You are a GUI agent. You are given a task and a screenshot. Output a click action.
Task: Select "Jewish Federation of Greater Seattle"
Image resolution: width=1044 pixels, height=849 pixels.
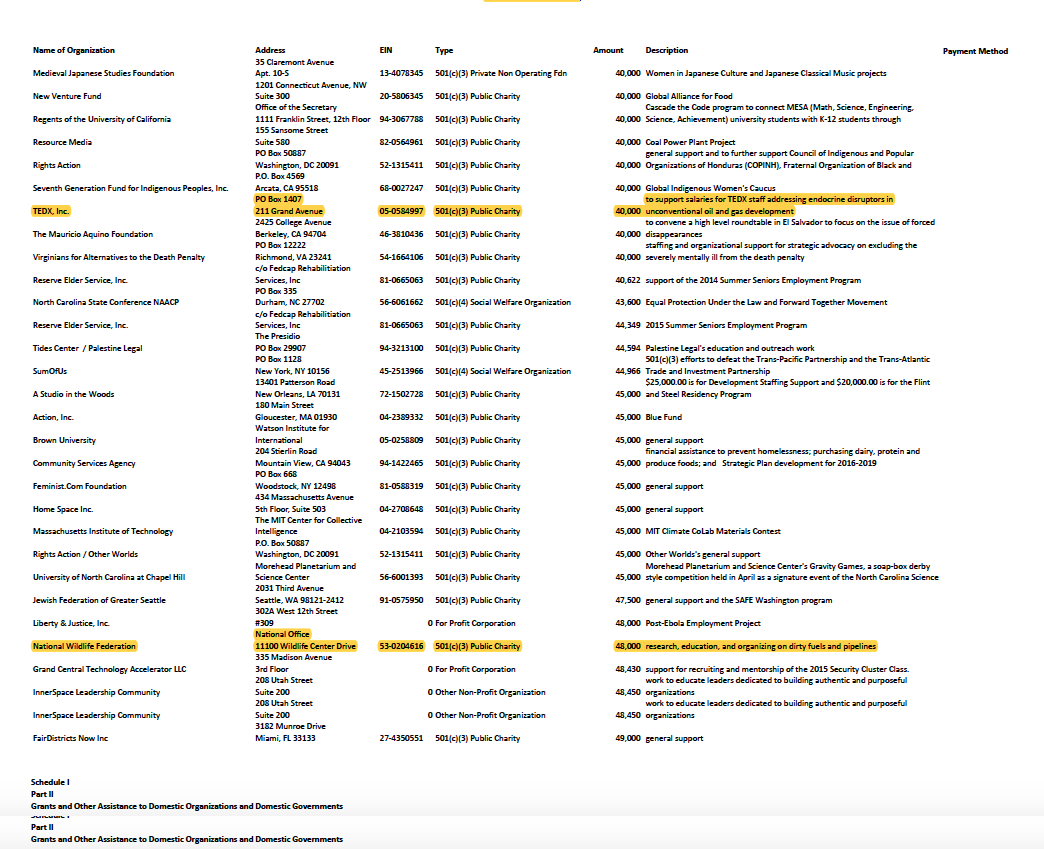tap(99, 600)
